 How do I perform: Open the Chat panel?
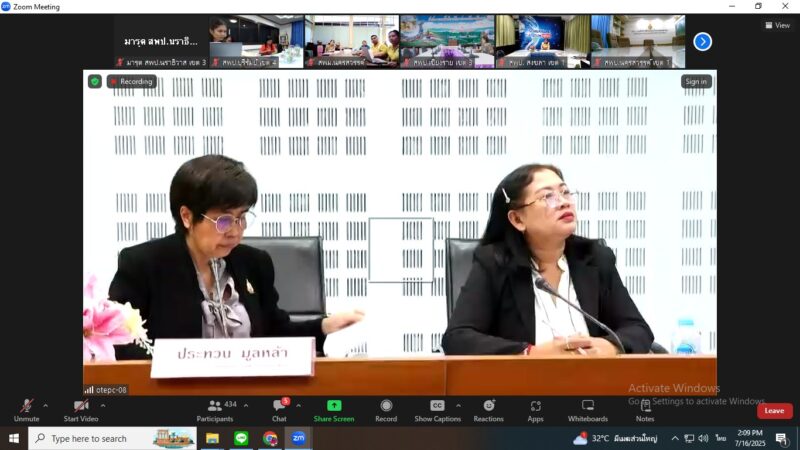279,409
